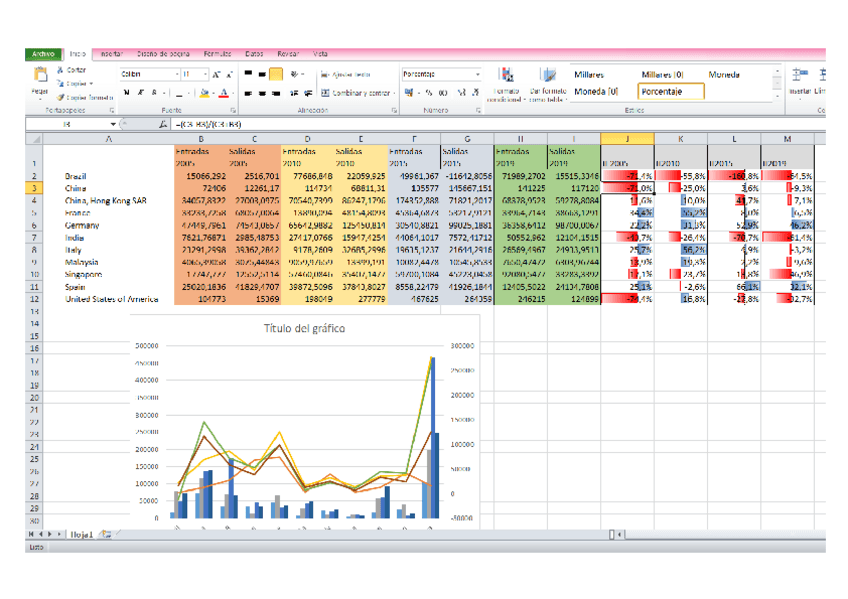Click the Pegar (paste) icon

[x=41, y=76]
